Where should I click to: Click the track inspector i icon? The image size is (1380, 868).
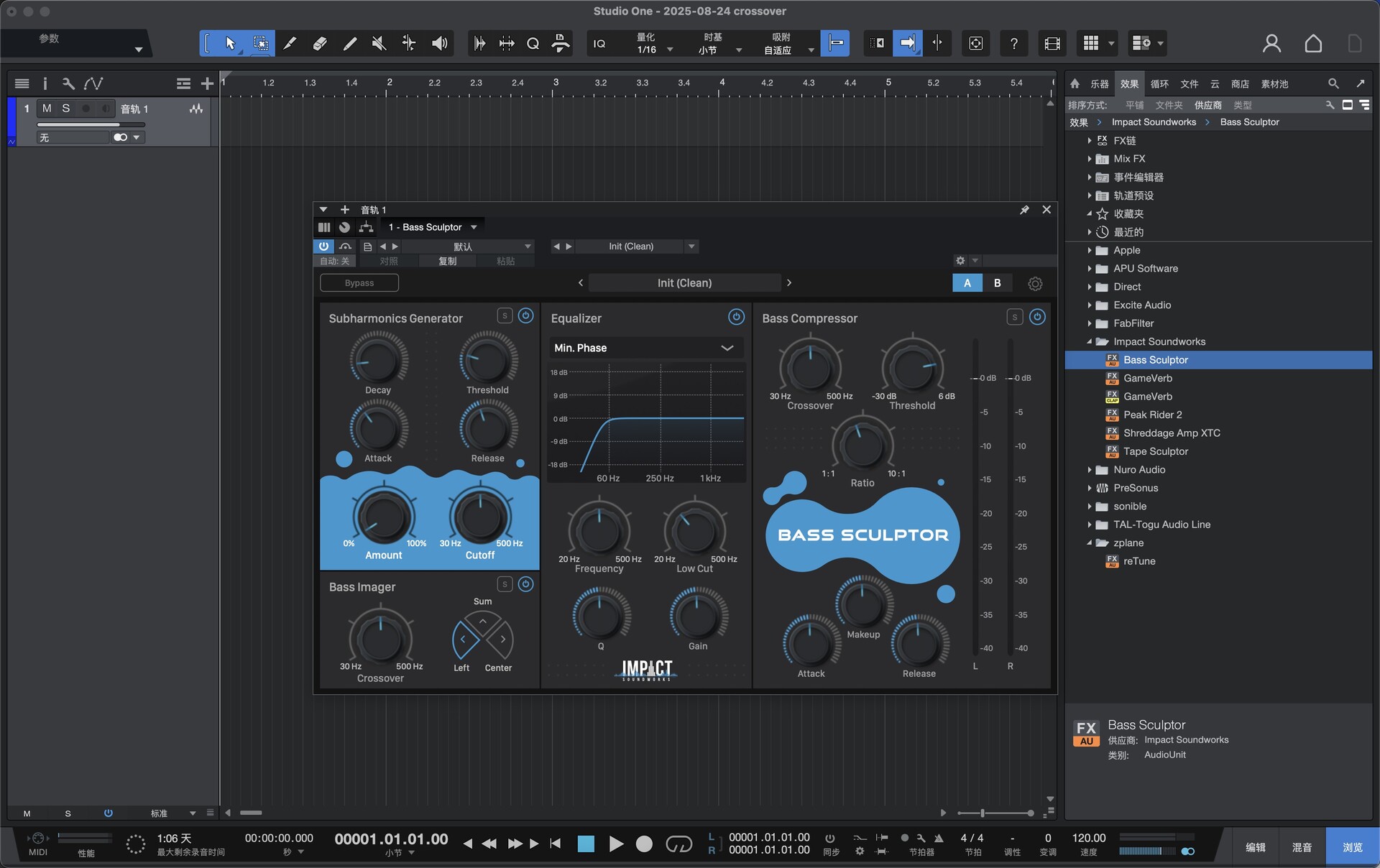click(x=45, y=84)
